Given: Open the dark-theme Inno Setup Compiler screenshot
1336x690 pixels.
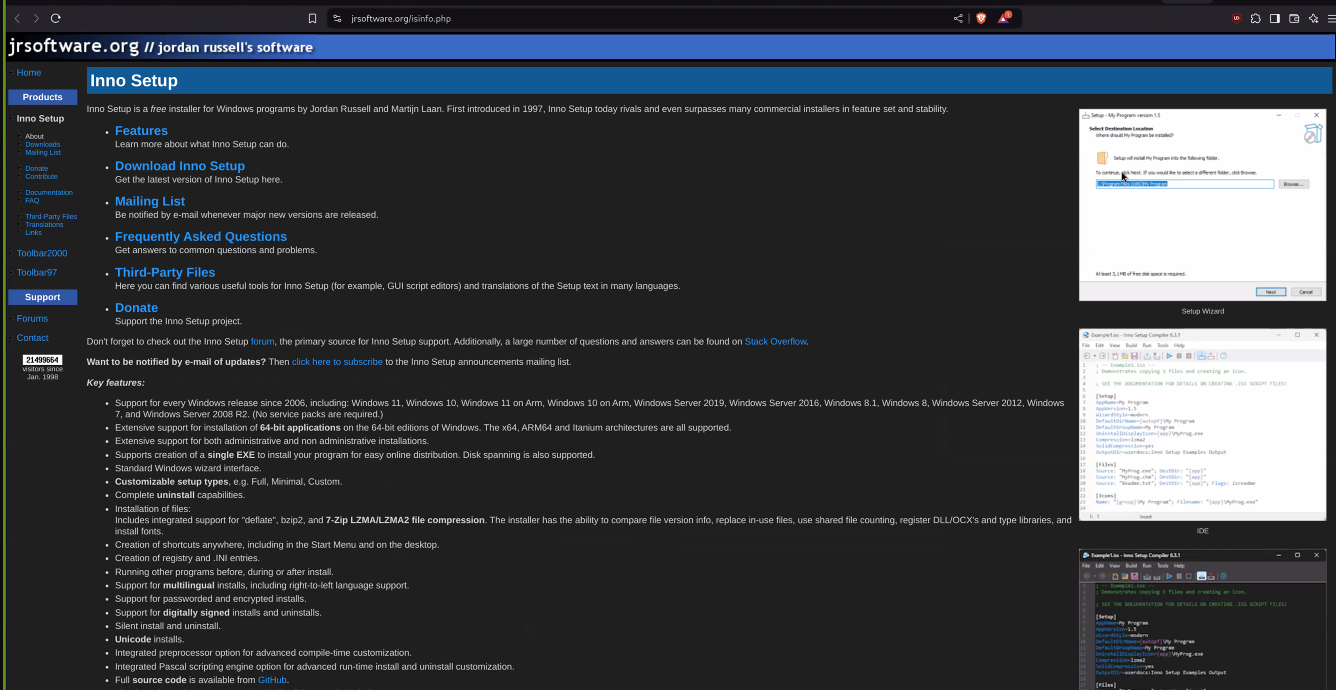Looking at the screenshot, I should tap(1202, 619).
